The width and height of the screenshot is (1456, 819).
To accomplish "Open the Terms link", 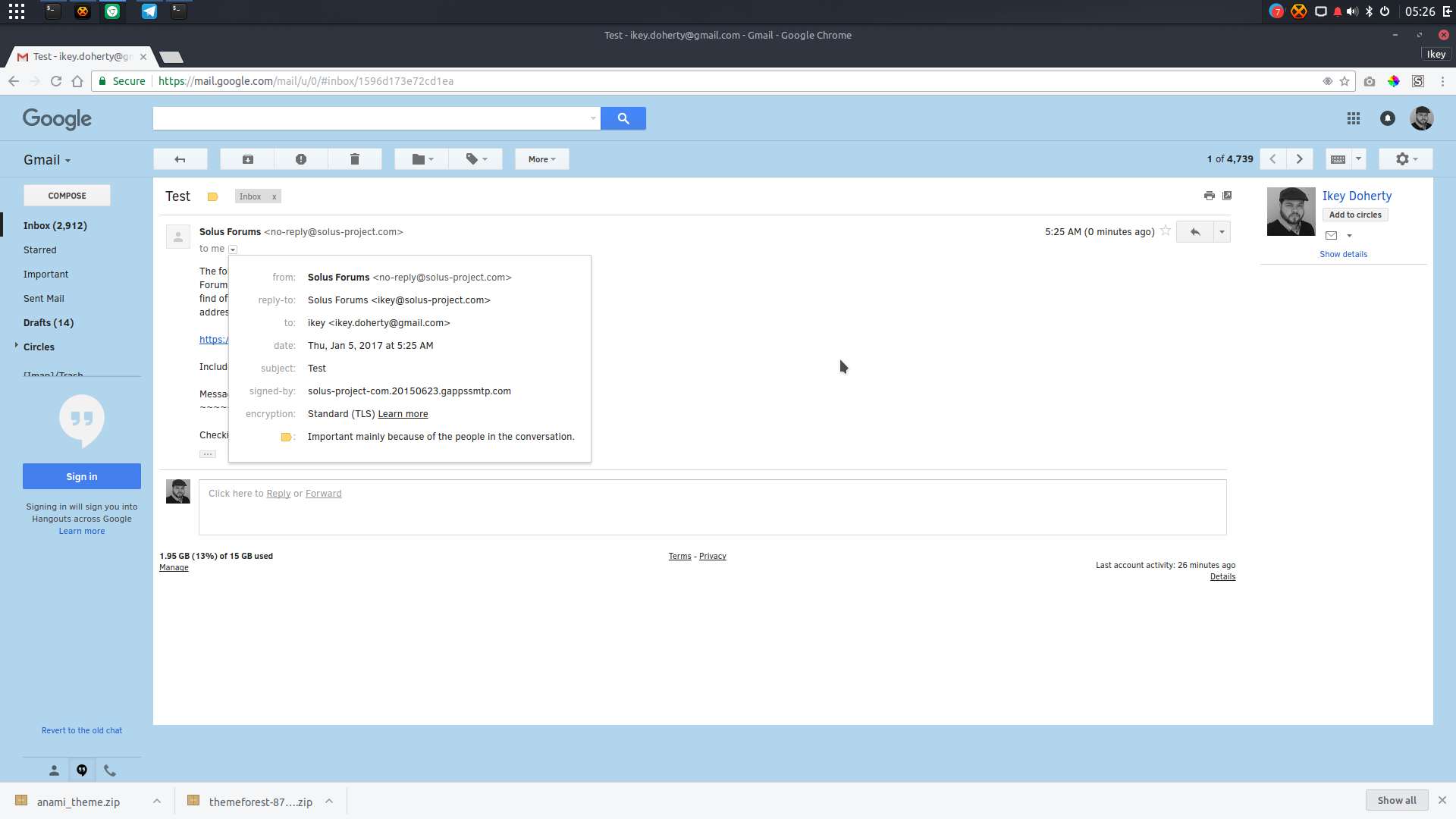I will [x=679, y=557].
